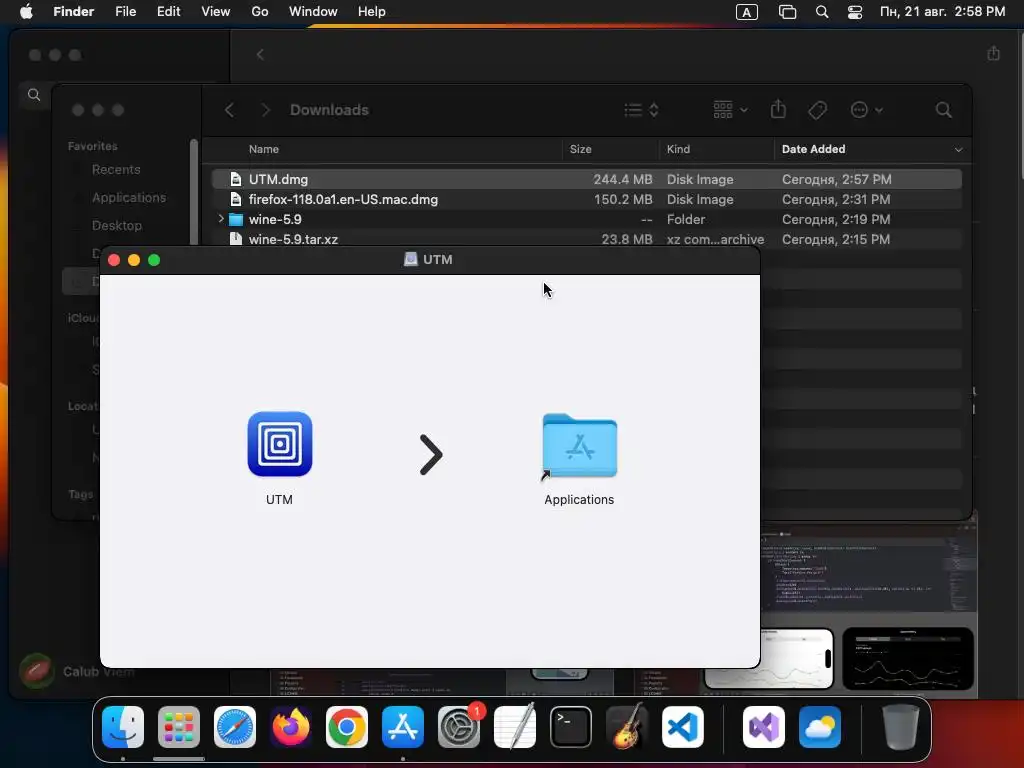Select the UTM.dmg file row

pos(586,179)
